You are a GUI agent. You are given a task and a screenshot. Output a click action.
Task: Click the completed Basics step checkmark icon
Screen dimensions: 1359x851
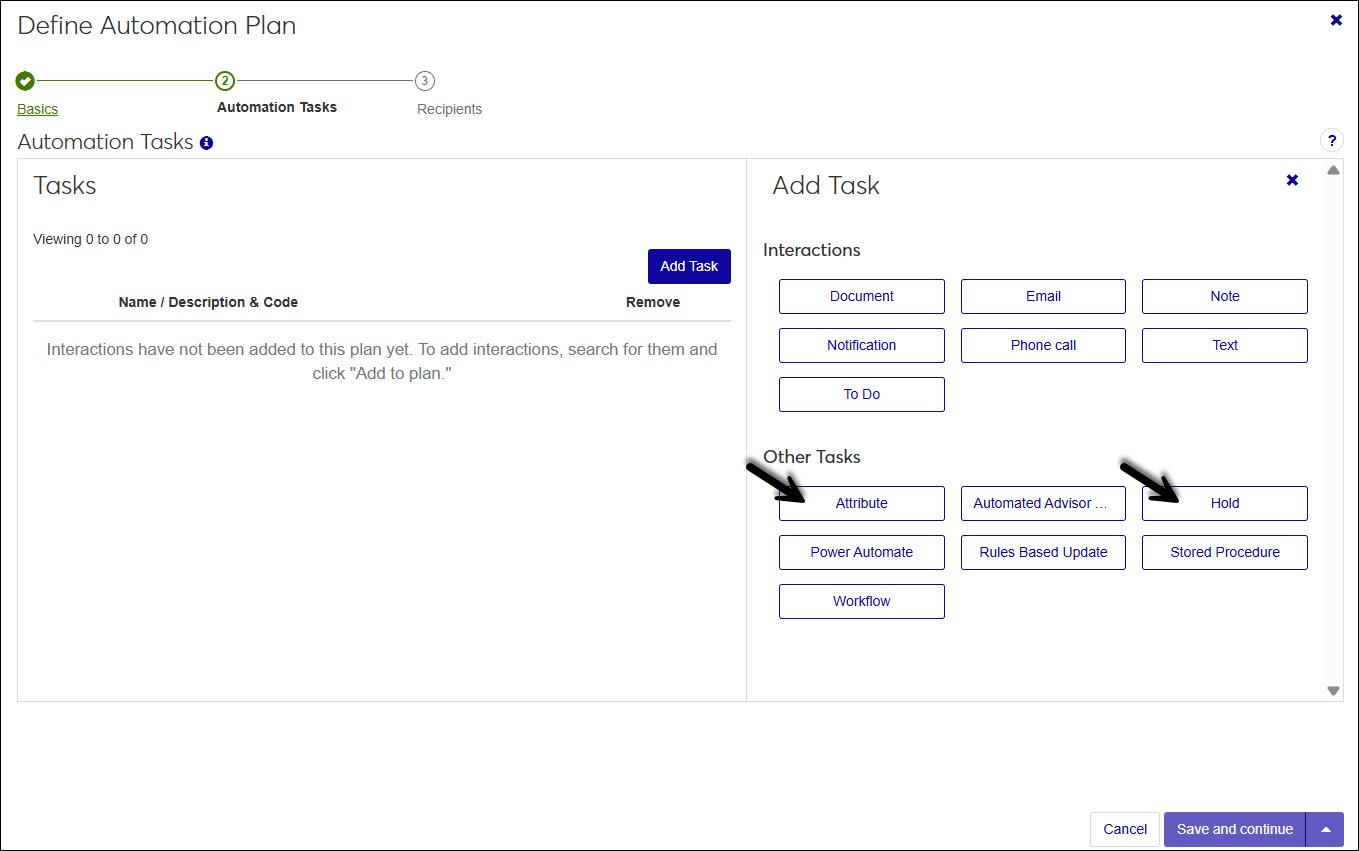[x=26, y=81]
